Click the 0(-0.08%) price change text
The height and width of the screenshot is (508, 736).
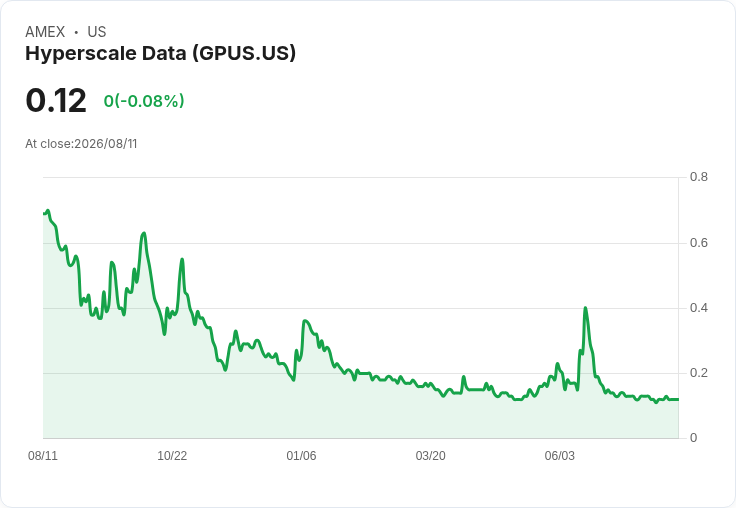144,101
